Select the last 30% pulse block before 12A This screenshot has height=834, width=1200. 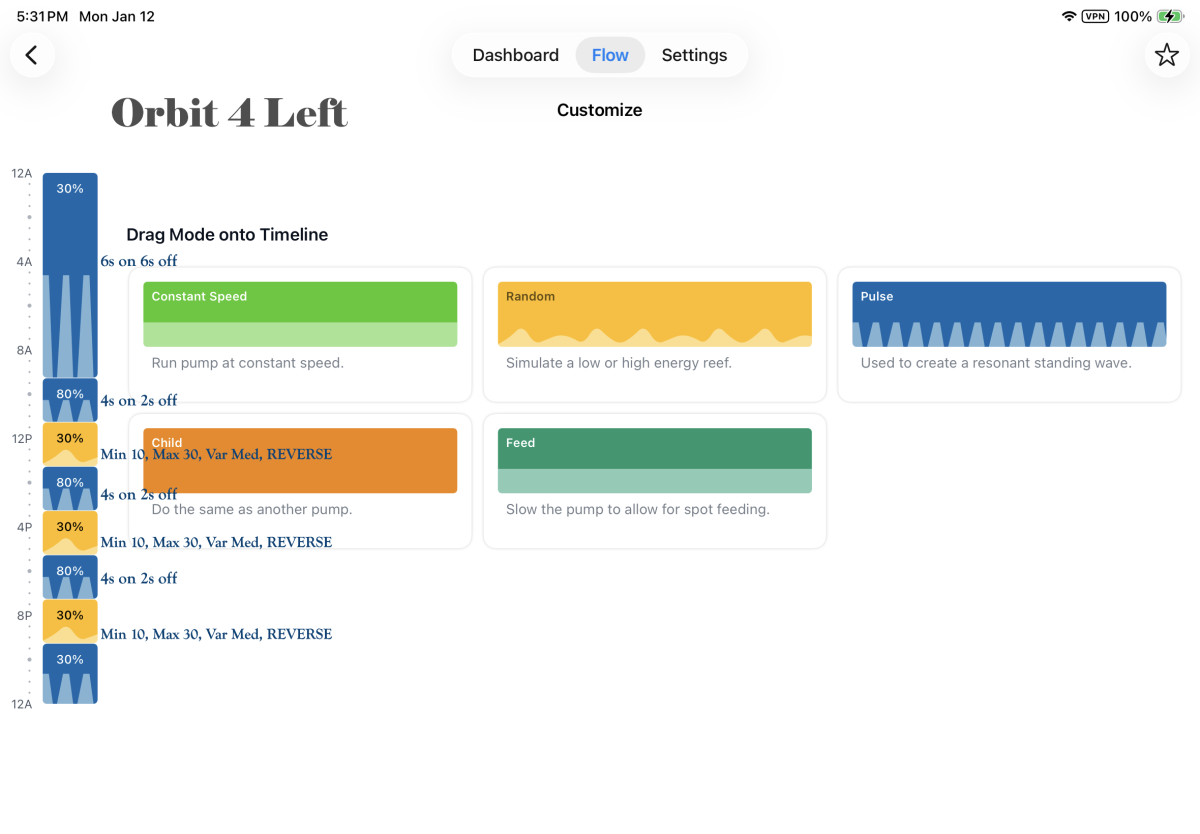70,673
